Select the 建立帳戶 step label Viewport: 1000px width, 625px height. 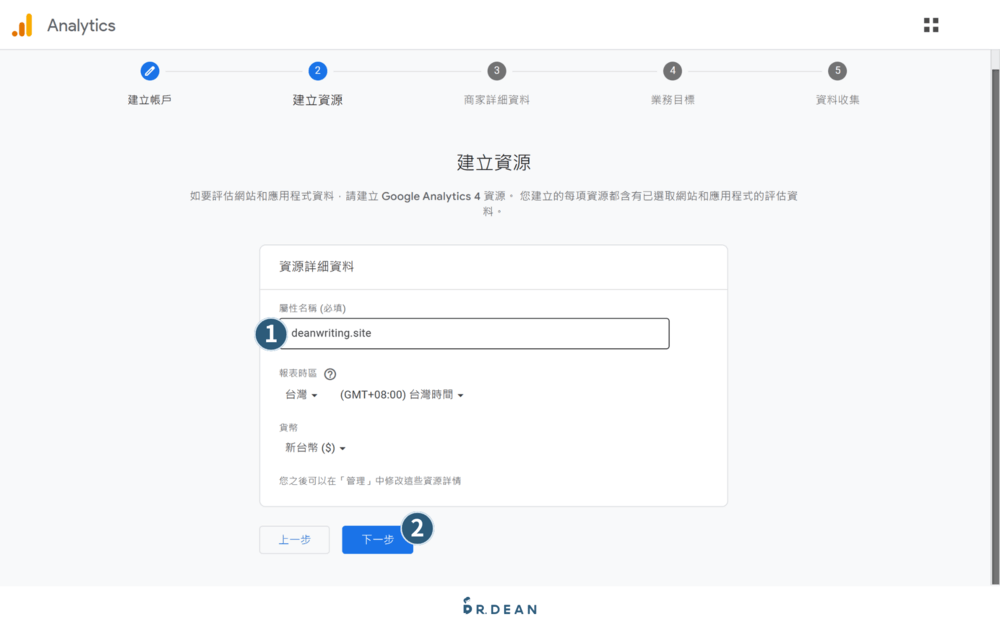click(150, 101)
